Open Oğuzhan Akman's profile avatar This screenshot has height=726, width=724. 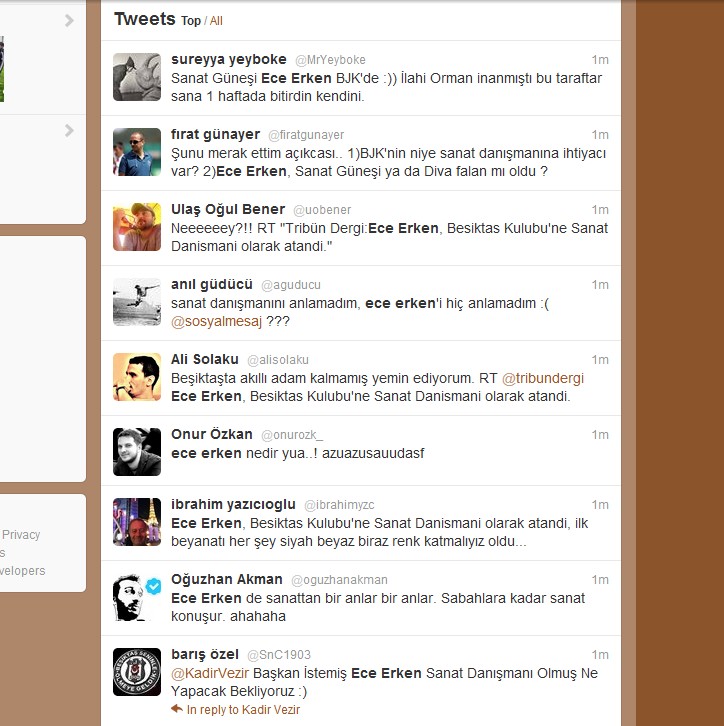(137, 597)
